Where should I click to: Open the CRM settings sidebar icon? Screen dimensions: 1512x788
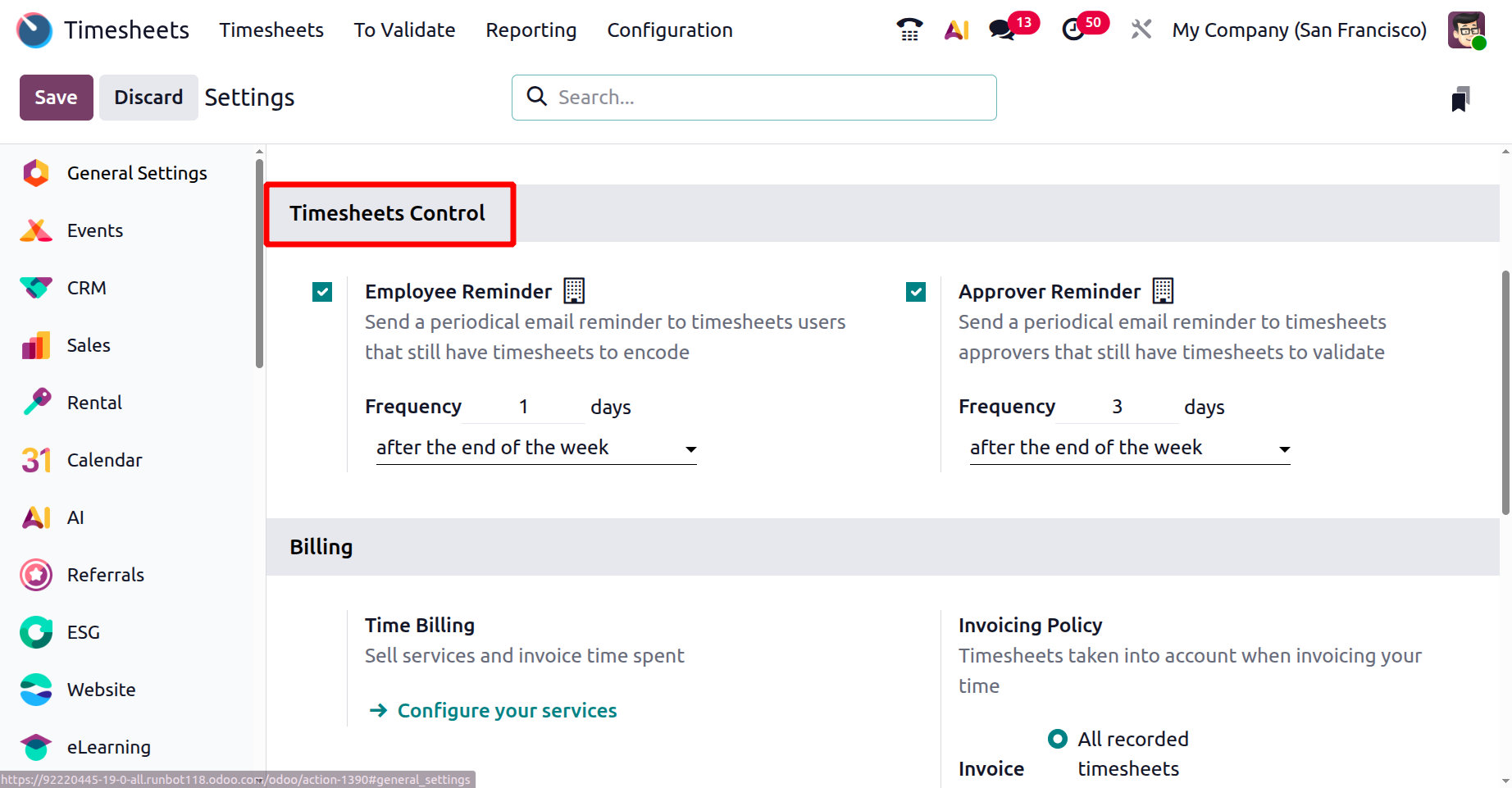(x=36, y=288)
